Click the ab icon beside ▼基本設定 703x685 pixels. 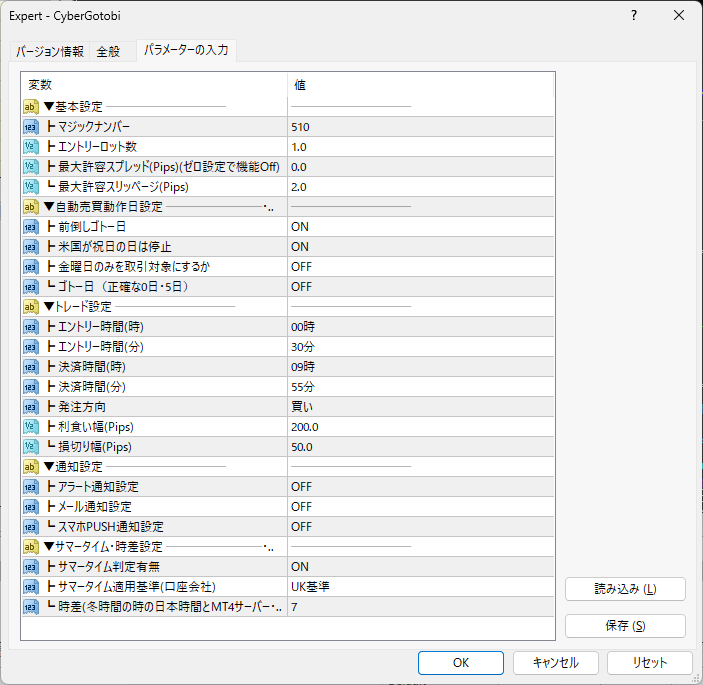[x=30, y=107]
